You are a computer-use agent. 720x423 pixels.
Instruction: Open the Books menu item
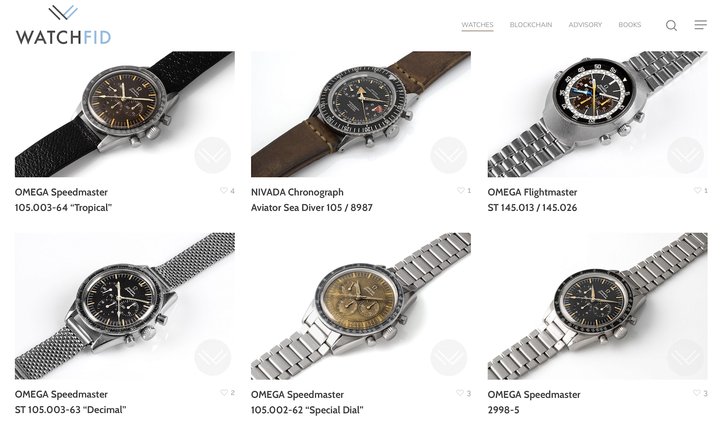point(630,25)
